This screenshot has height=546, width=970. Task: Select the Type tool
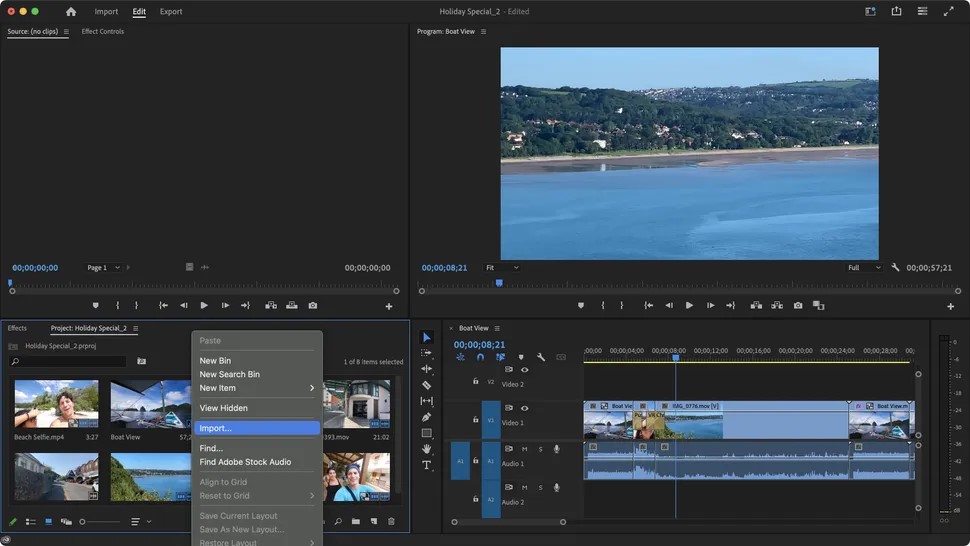(426, 465)
